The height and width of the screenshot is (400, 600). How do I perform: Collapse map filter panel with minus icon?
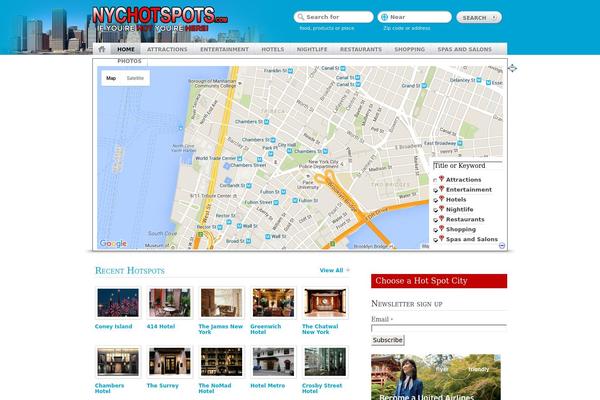click(x=502, y=245)
